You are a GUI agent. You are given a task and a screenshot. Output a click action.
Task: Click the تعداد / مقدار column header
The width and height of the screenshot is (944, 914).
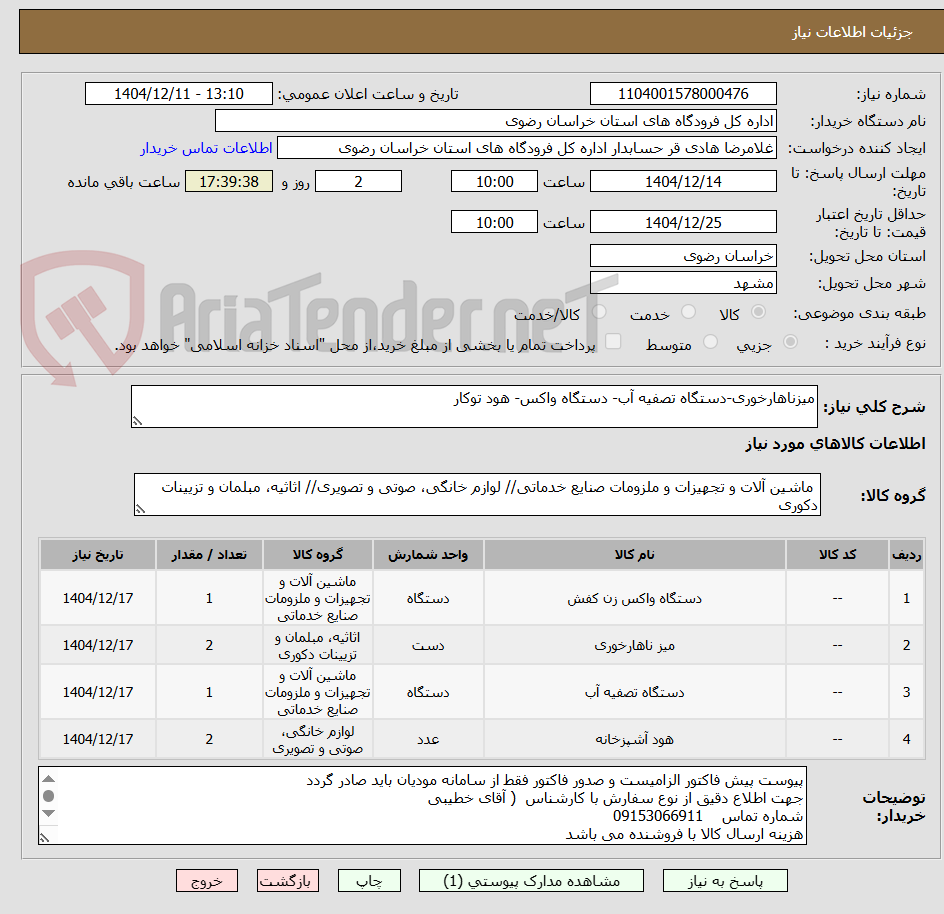[x=210, y=555]
